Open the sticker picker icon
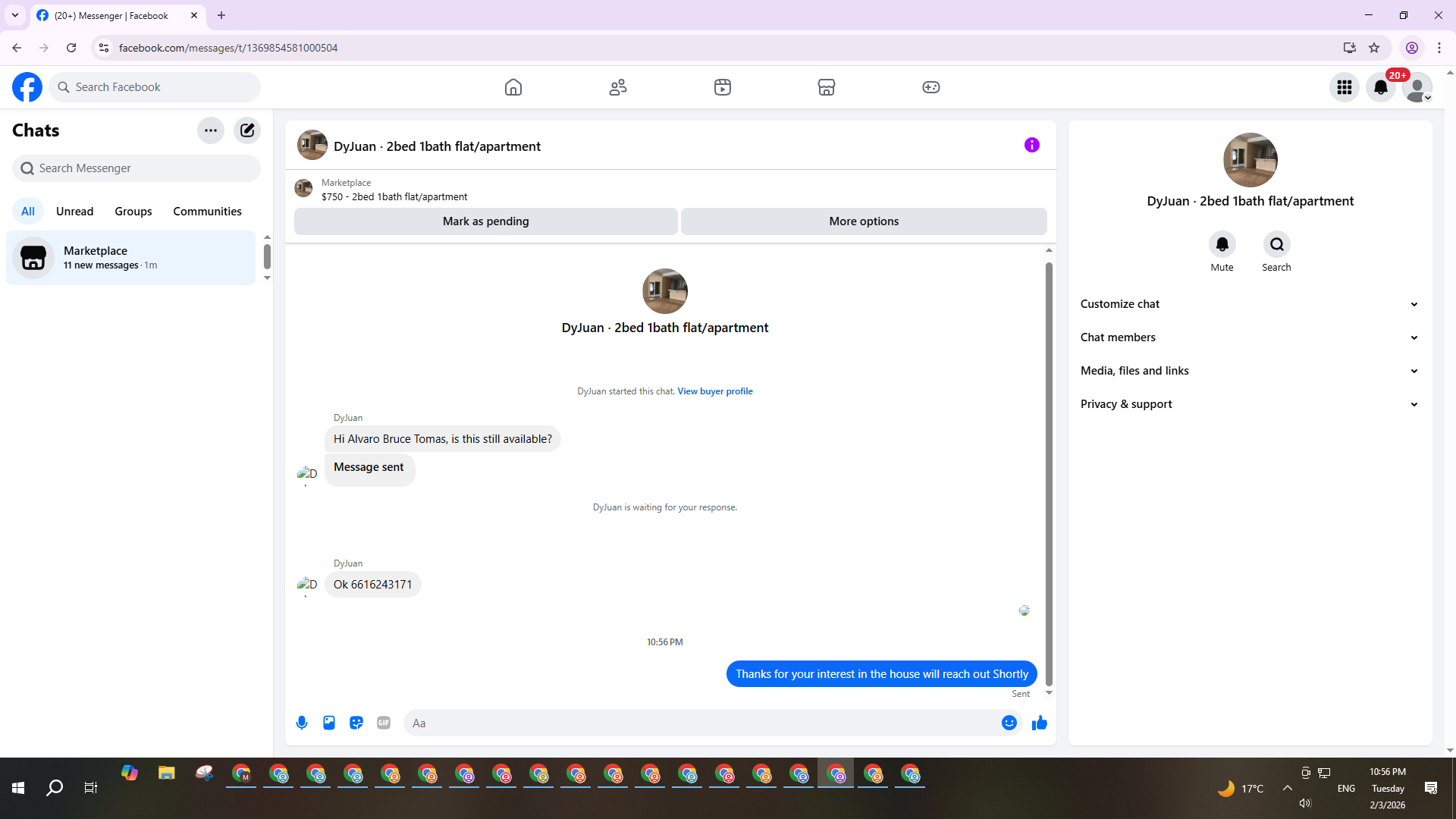1456x819 pixels. click(356, 723)
